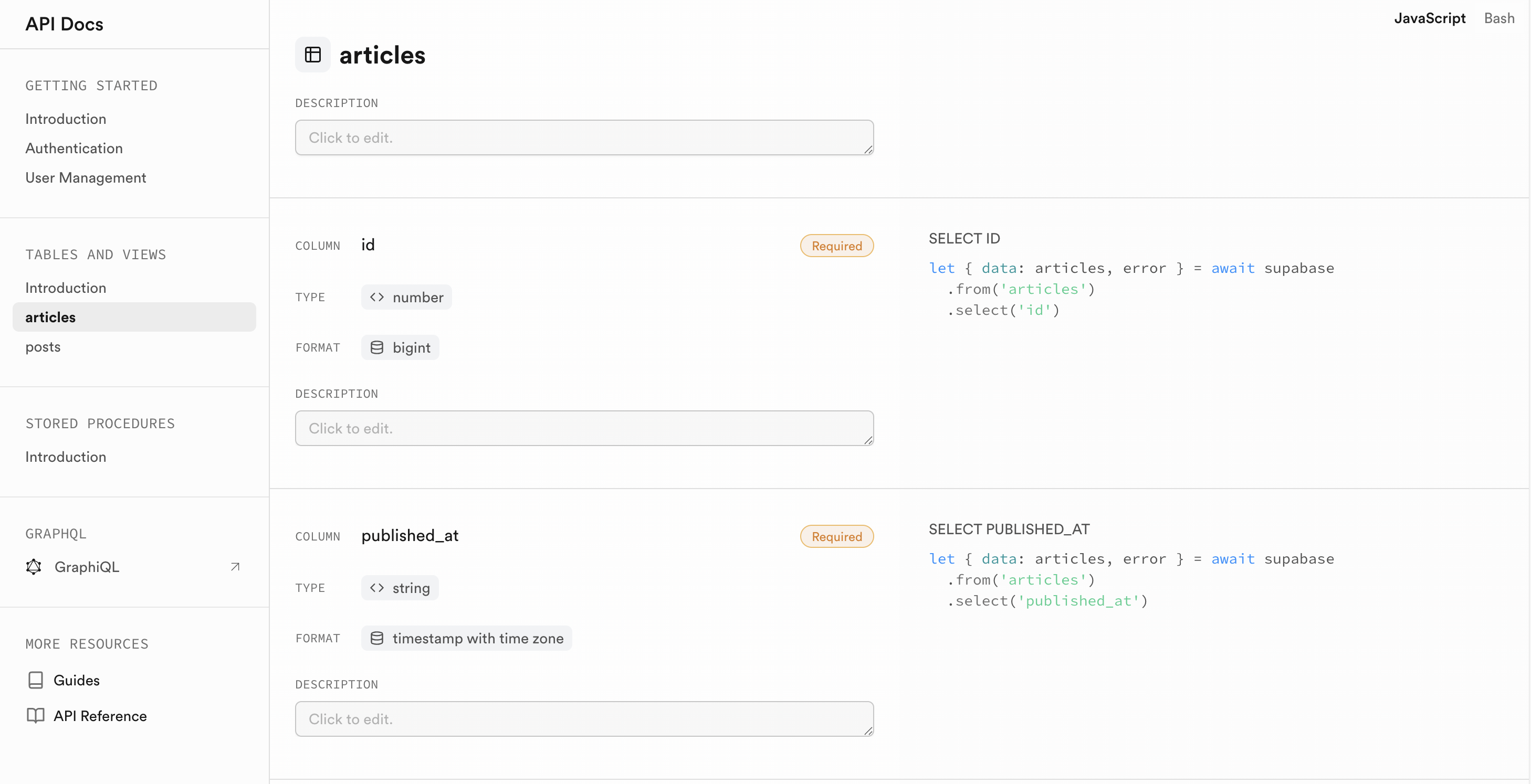Open Authentication in Getting Started
This screenshot has height=784, width=1531.
(x=74, y=149)
